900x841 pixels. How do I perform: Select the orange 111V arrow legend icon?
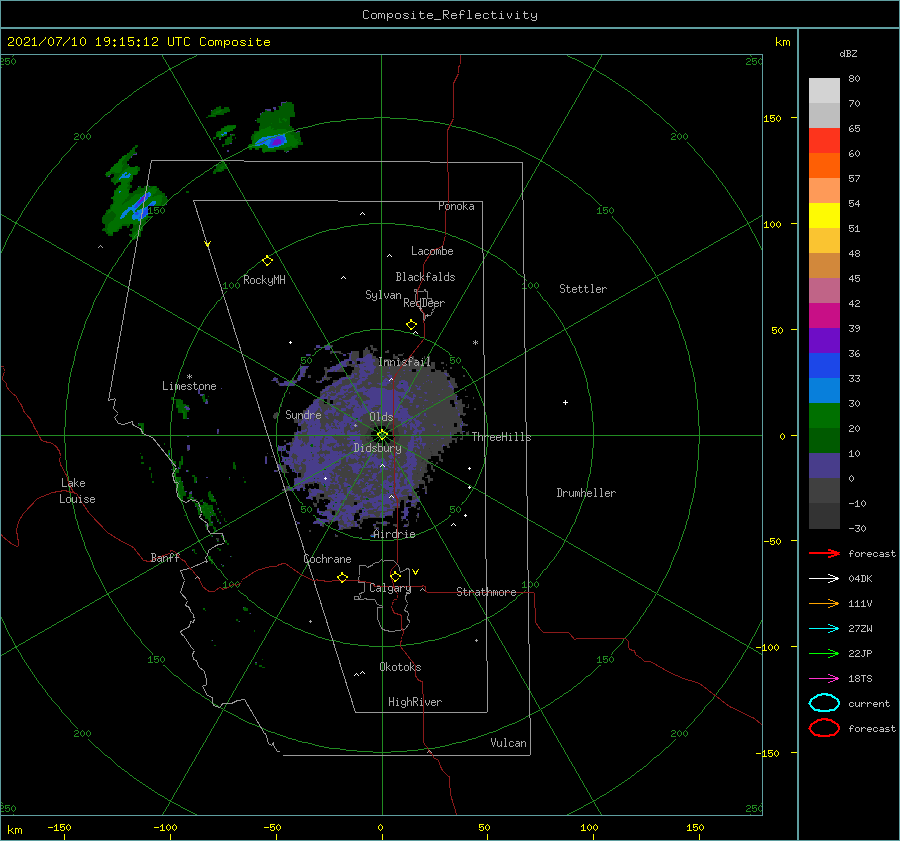pos(824,603)
